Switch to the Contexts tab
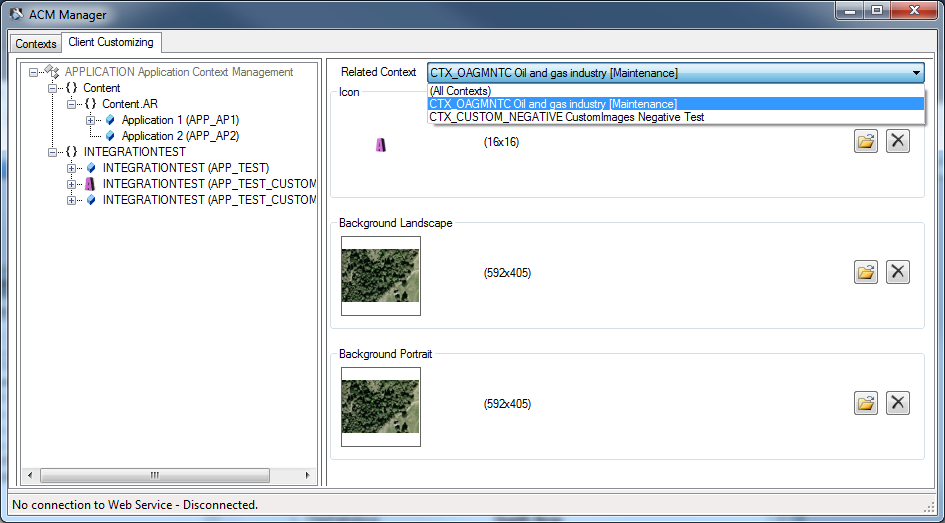 tap(36, 44)
